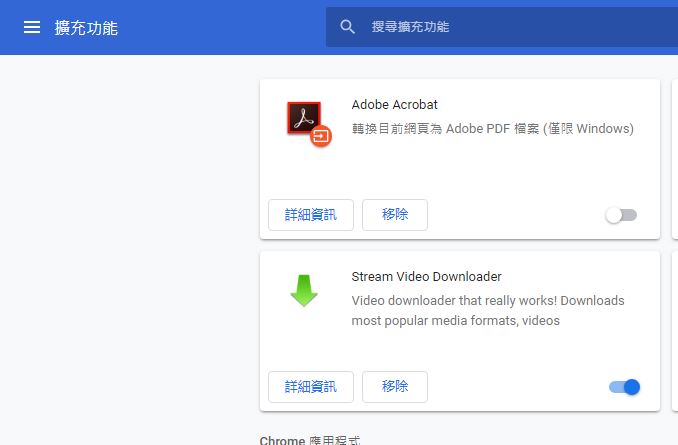
Task: Open 詳細資訊 for Stream Video Downloader
Action: (311, 387)
